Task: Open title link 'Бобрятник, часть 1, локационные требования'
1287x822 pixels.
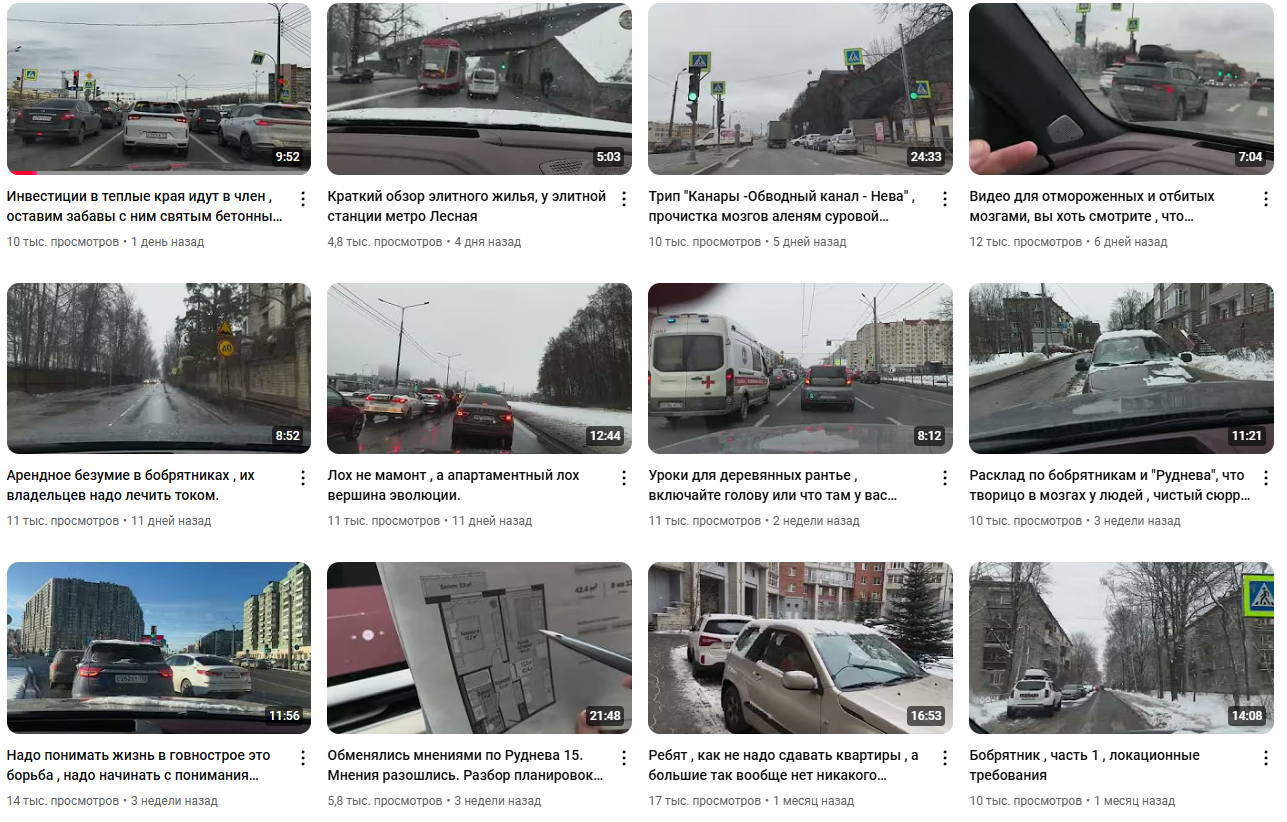Action: 1084,765
